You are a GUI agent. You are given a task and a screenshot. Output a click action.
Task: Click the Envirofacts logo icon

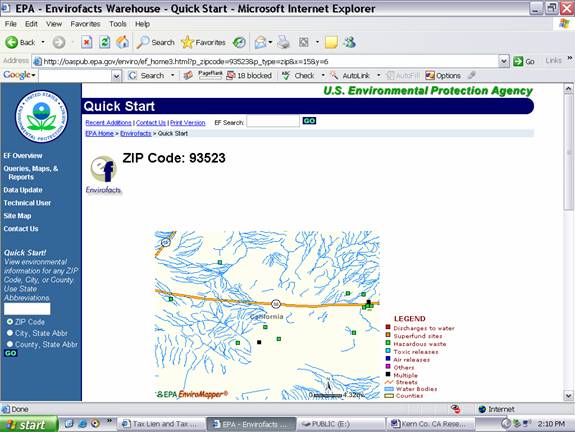click(x=103, y=175)
